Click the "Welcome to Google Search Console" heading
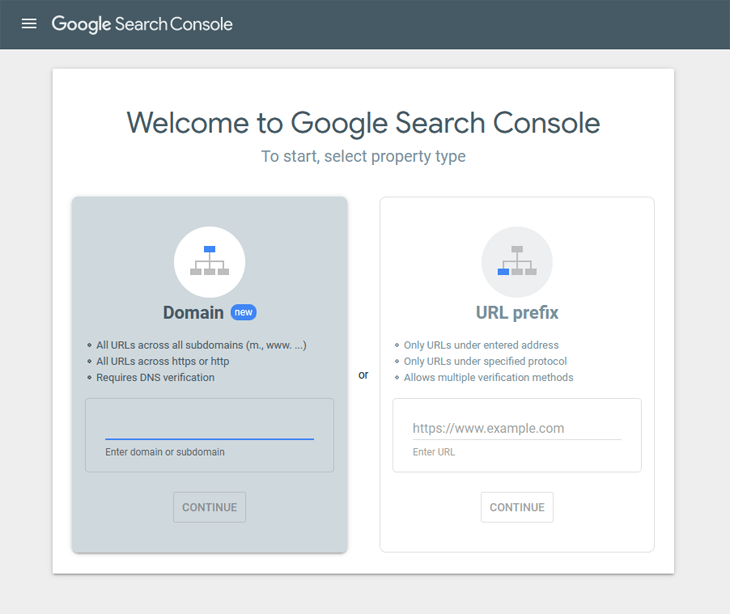Screen dimensions: 730x614 point(363,123)
